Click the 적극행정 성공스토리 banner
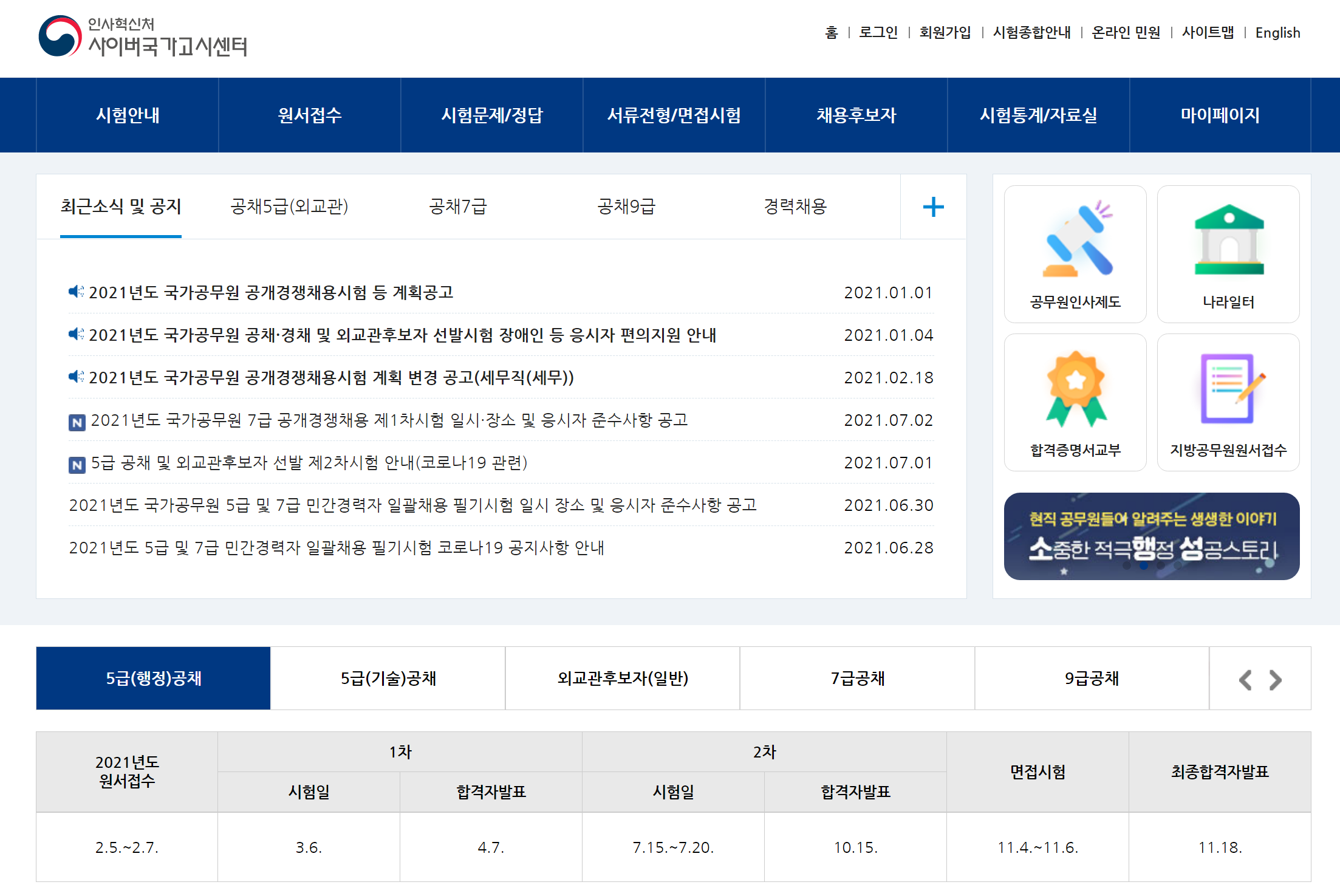 tap(1152, 536)
